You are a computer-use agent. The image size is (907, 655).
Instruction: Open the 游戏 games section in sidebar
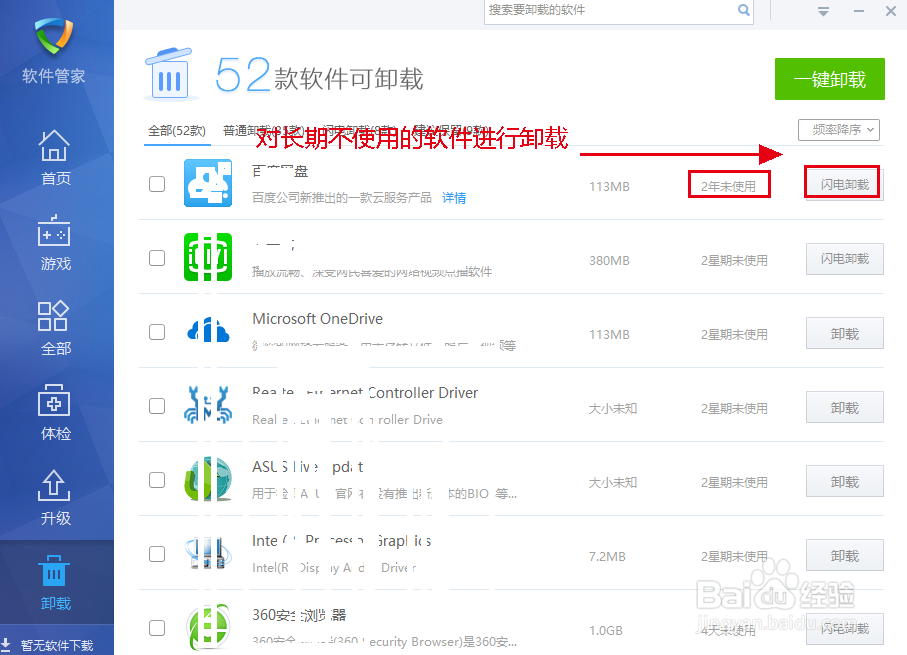tap(55, 243)
